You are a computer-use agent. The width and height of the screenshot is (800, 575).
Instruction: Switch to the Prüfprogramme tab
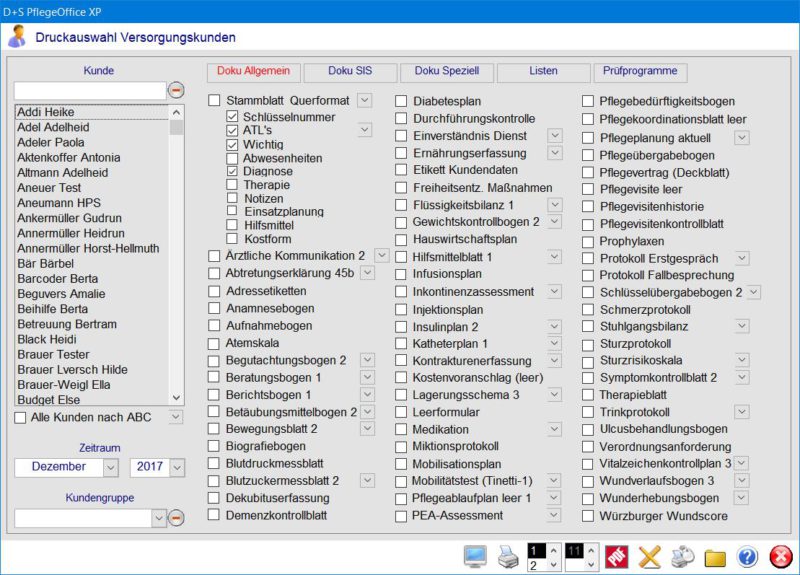[x=640, y=71]
